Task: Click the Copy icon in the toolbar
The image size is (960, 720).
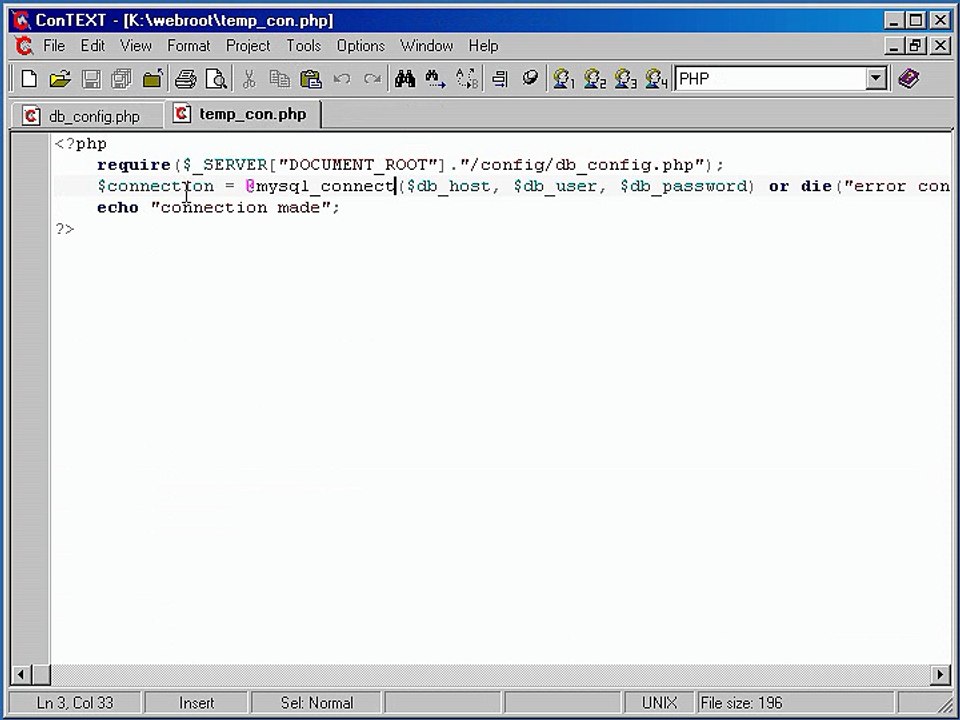Action: click(x=280, y=79)
